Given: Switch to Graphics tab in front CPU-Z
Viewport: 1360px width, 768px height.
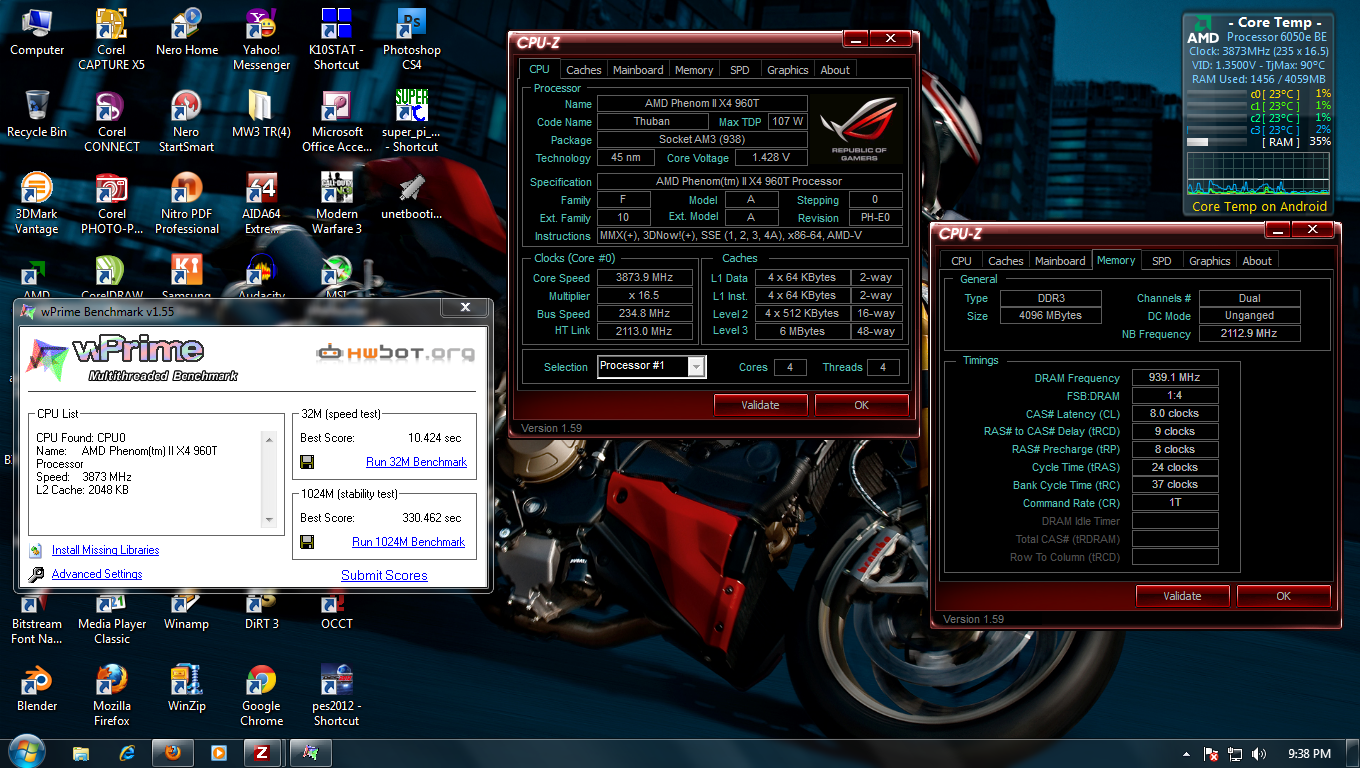Looking at the screenshot, I should click(788, 70).
